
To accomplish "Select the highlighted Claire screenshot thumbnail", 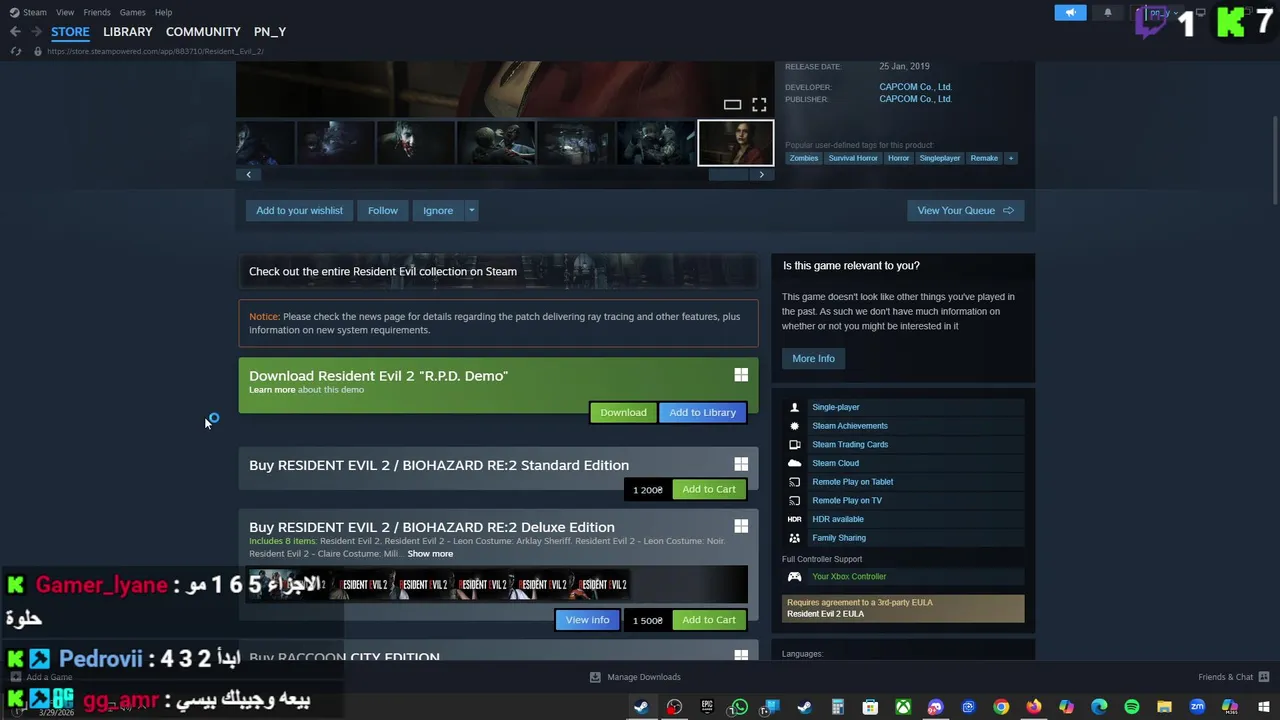I will click(x=735, y=142).
